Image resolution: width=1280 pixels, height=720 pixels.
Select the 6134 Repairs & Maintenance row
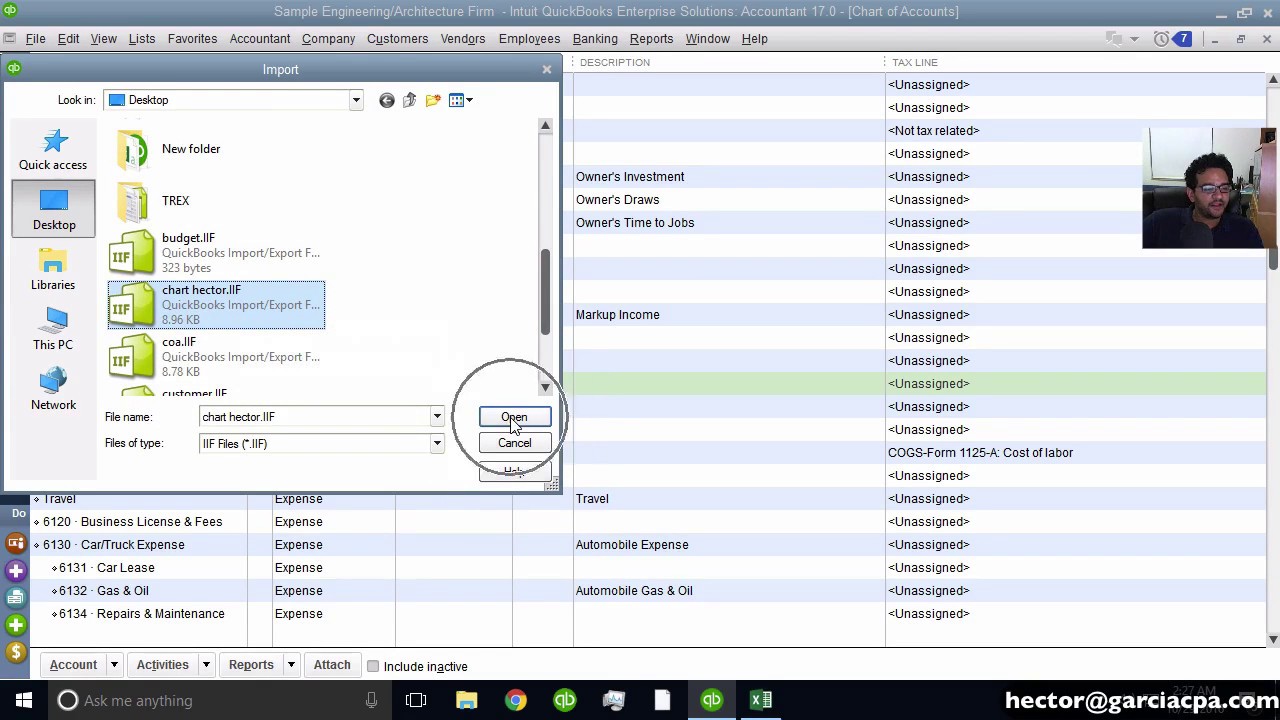tap(648, 614)
